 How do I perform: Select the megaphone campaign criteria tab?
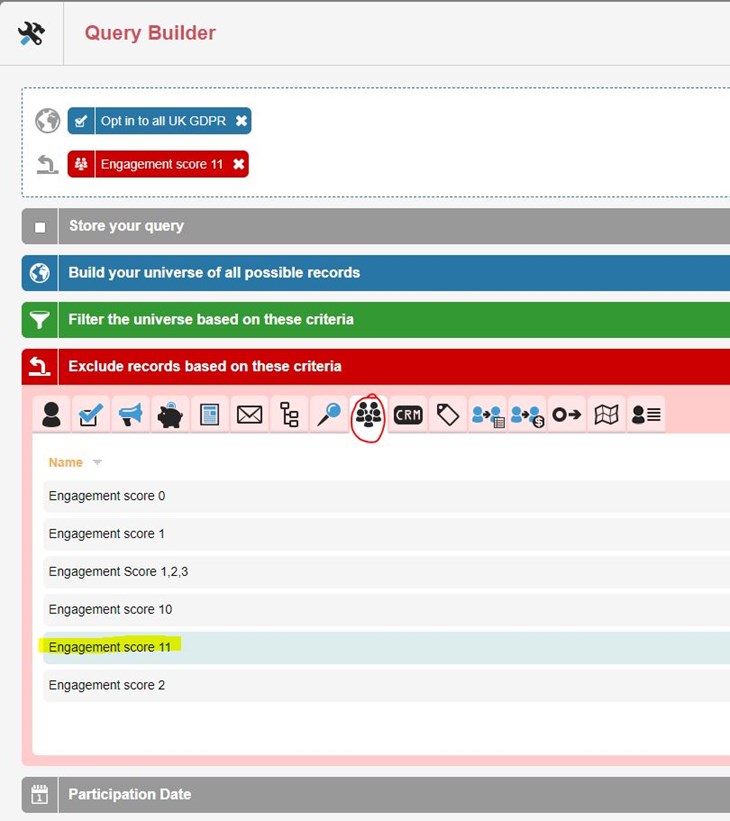[130, 415]
